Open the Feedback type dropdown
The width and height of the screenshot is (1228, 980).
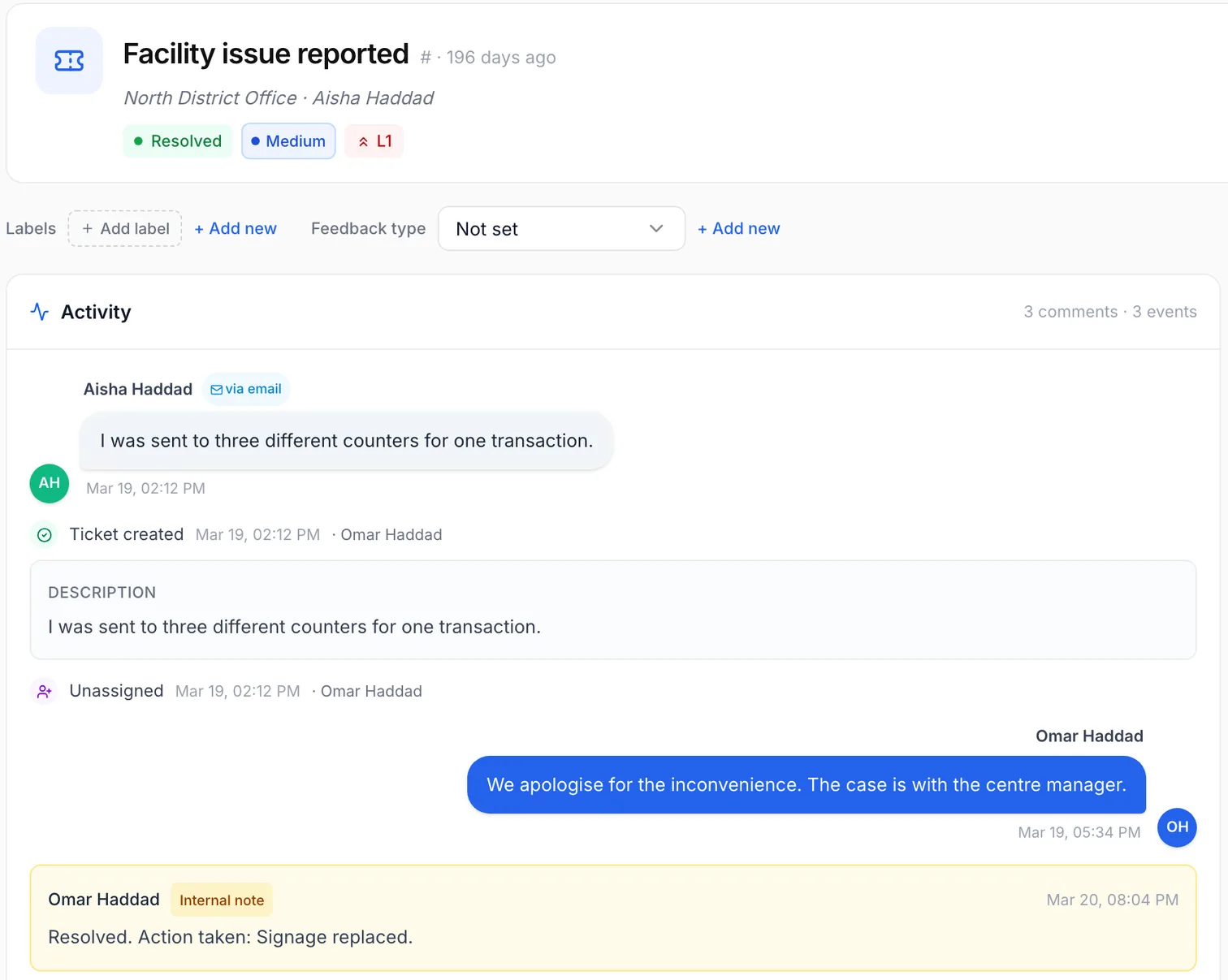(561, 229)
